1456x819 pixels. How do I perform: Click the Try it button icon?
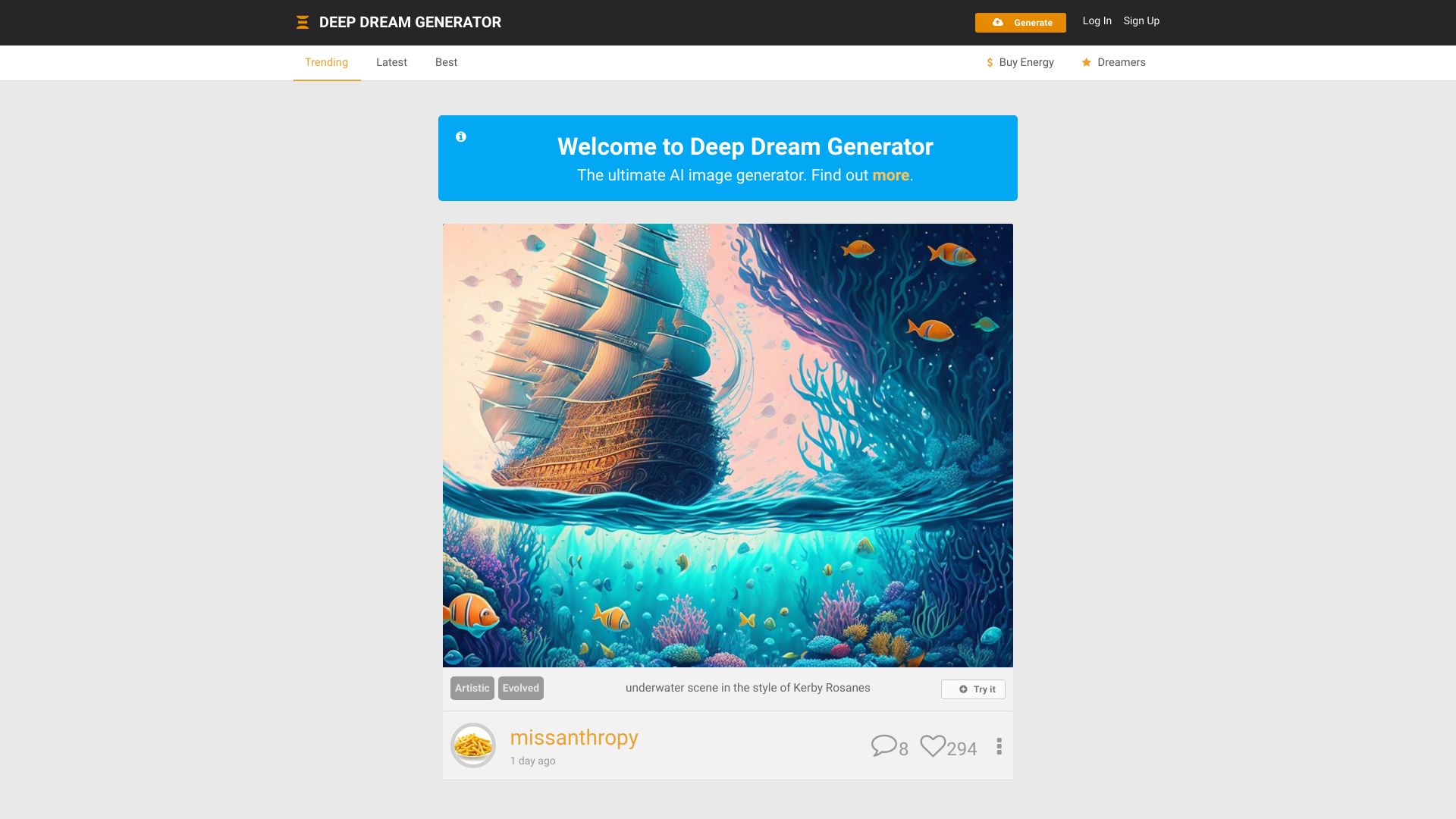point(964,689)
